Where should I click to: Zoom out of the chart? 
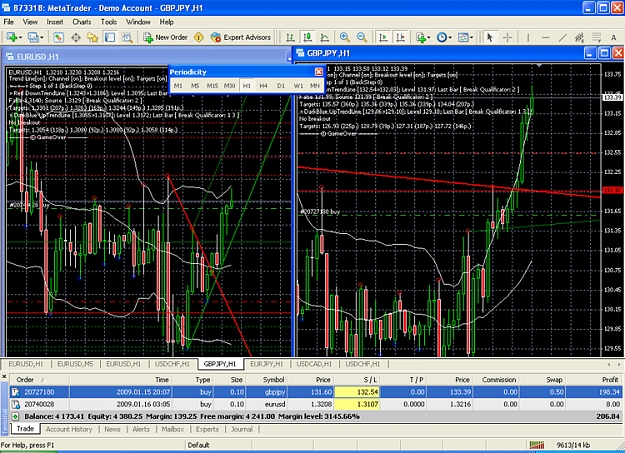tap(362, 37)
